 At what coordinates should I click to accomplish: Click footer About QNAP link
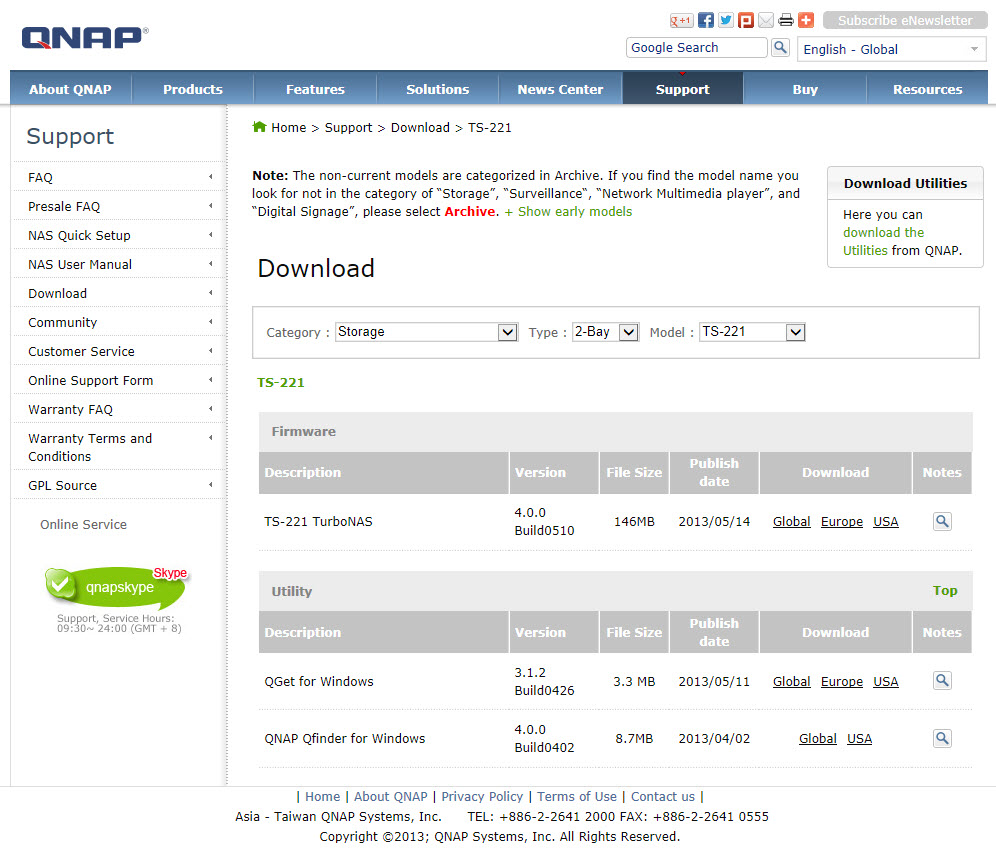(391, 797)
